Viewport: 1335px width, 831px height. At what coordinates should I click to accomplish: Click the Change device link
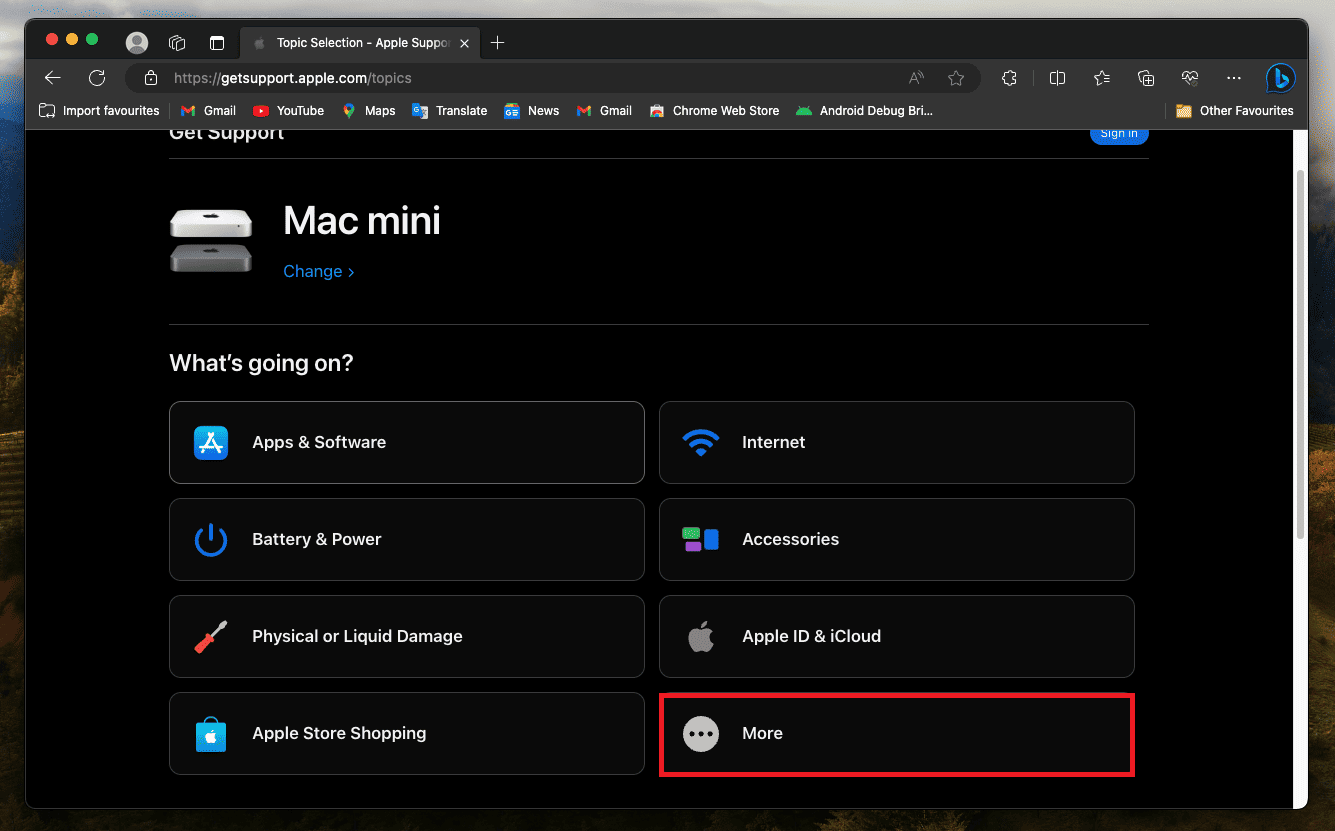click(x=319, y=271)
